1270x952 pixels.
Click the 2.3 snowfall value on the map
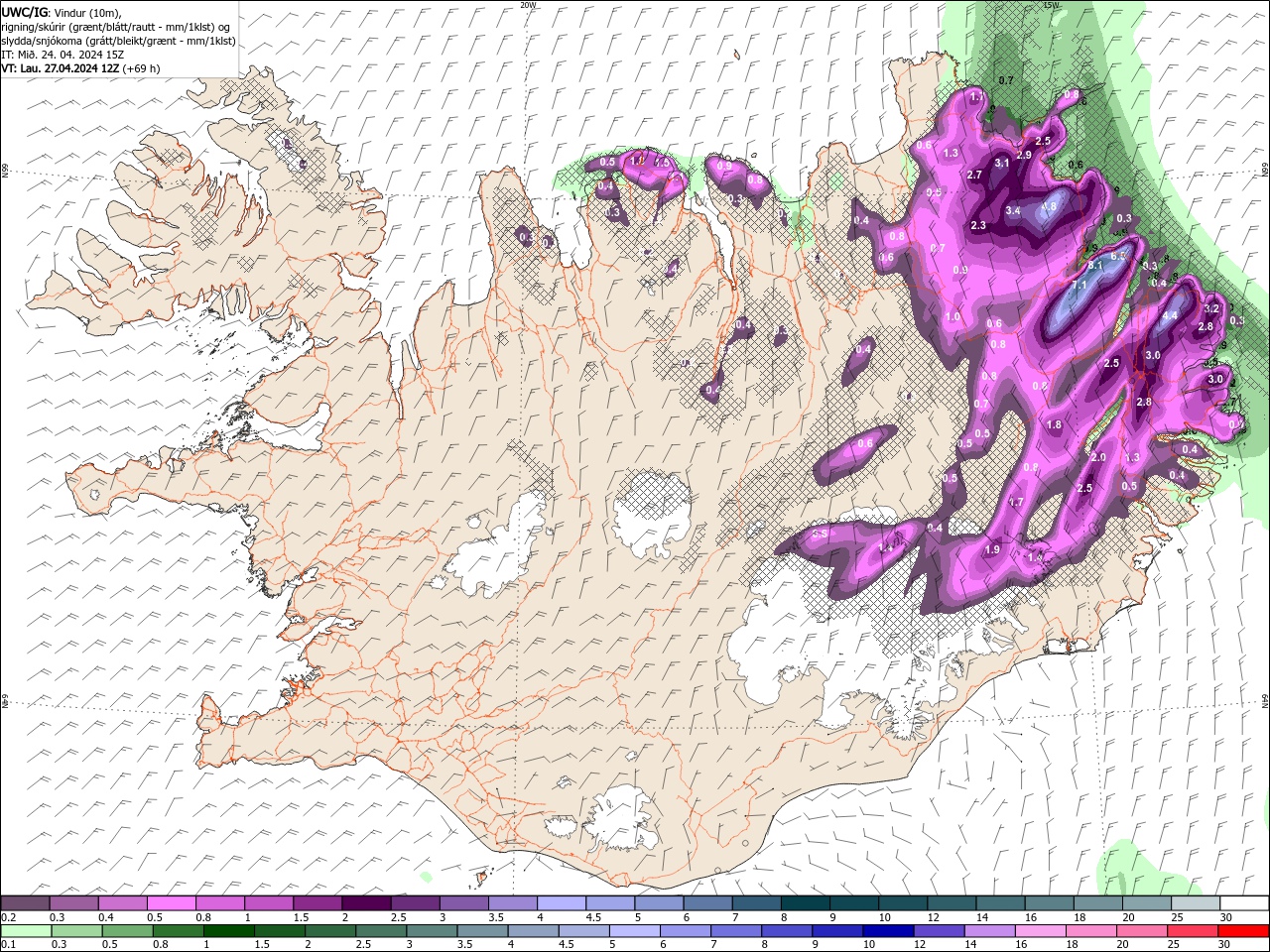(x=978, y=225)
